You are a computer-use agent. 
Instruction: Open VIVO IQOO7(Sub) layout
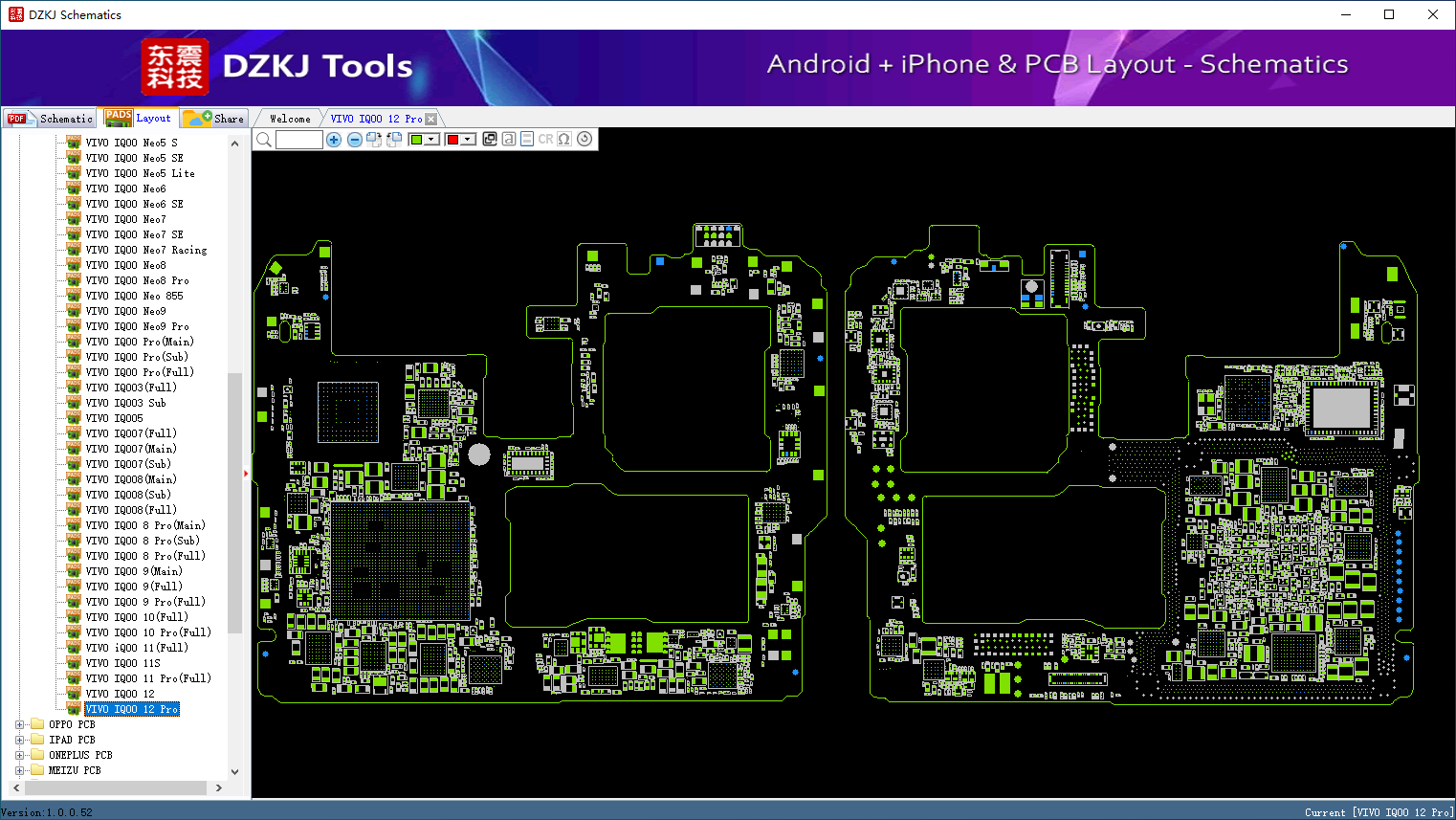click(128, 464)
